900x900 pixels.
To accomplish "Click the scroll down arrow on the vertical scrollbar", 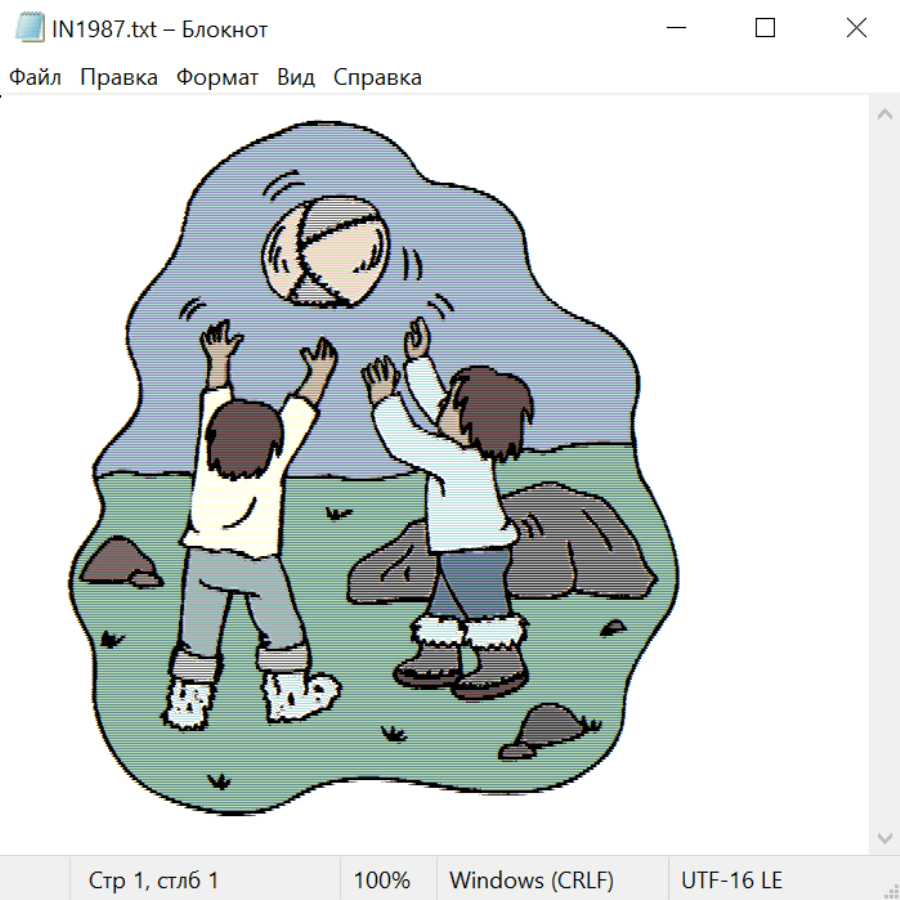I will tap(884, 837).
